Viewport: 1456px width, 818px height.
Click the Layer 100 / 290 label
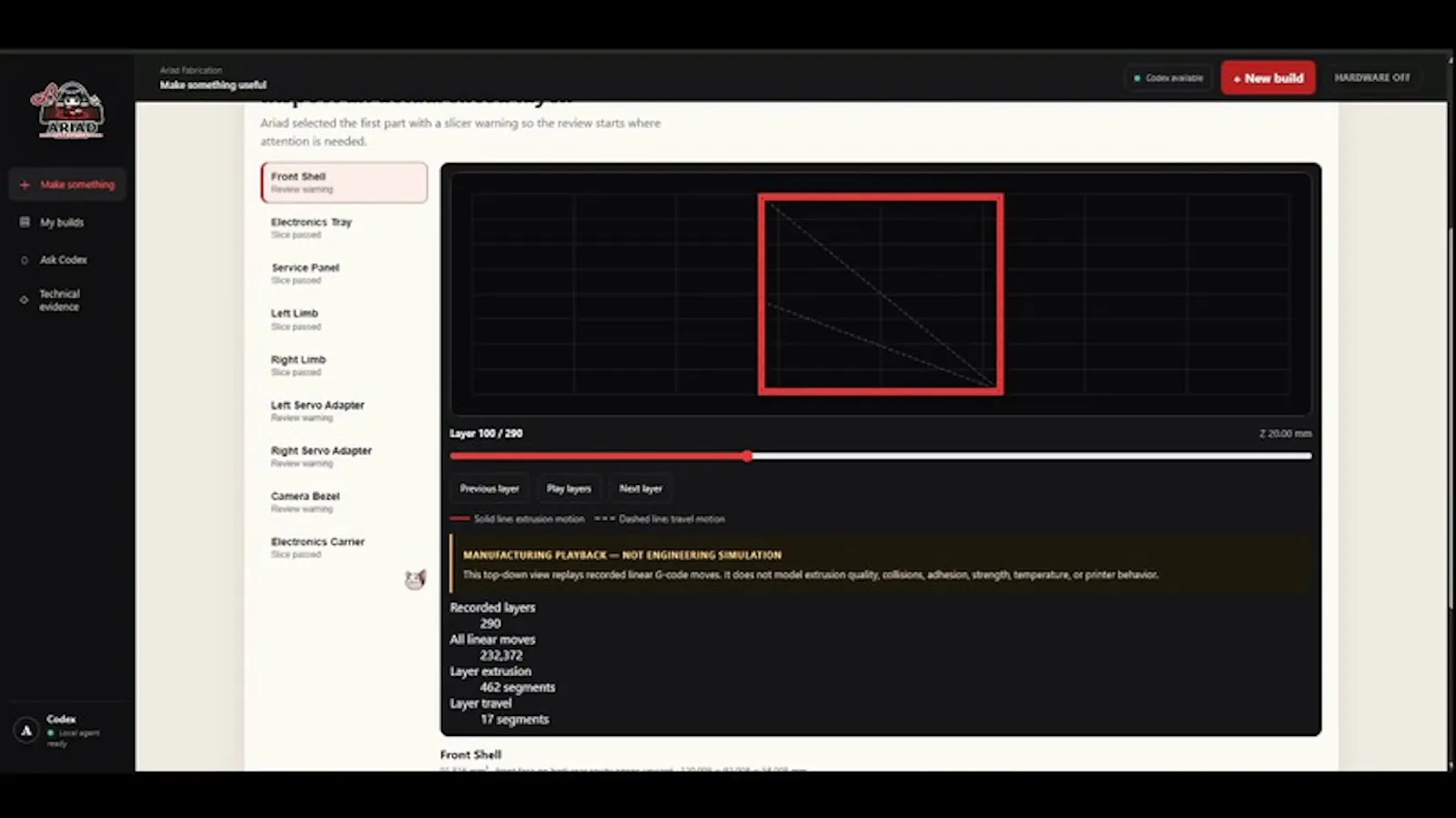[486, 433]
